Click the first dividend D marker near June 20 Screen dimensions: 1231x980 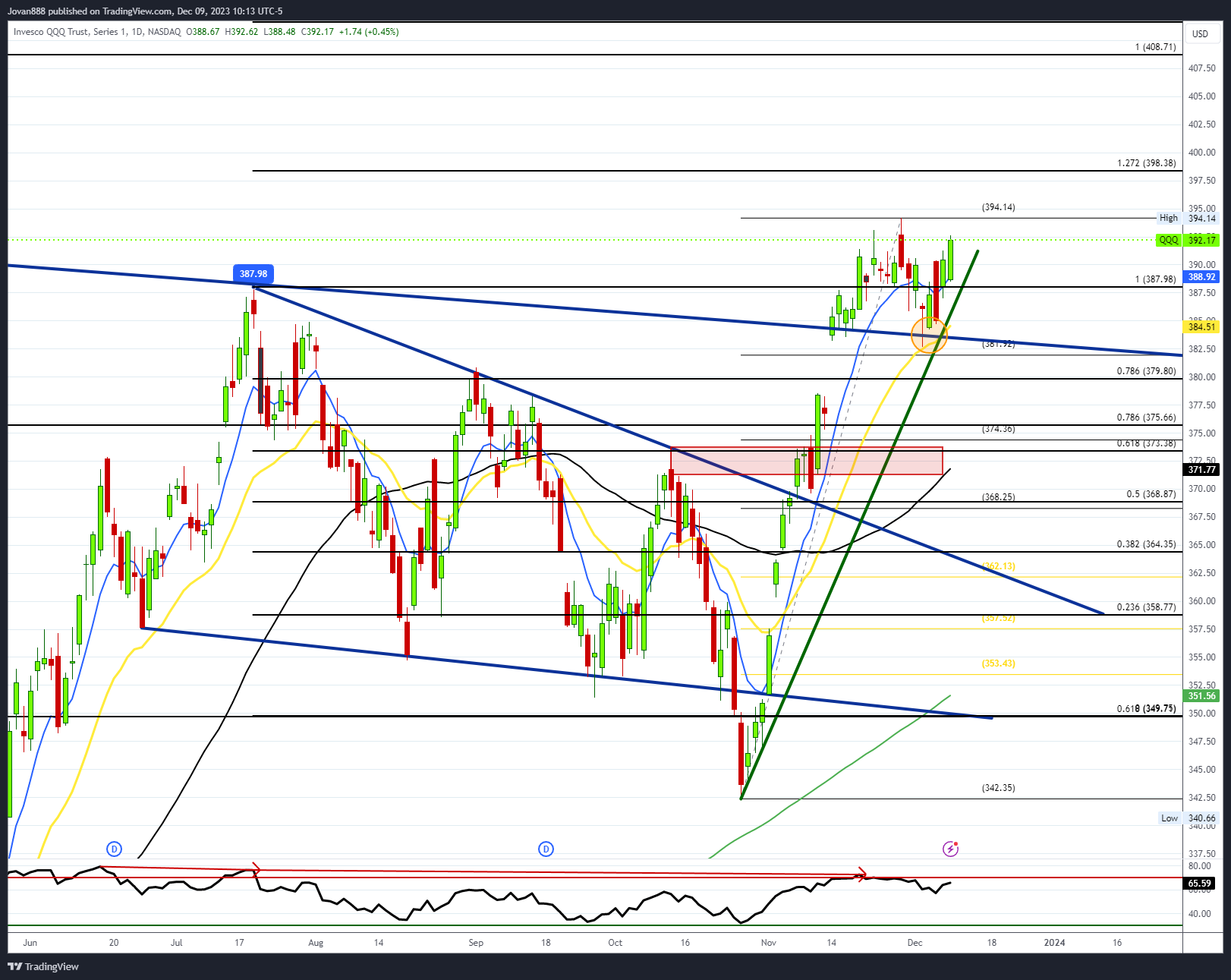coord(114,849)
